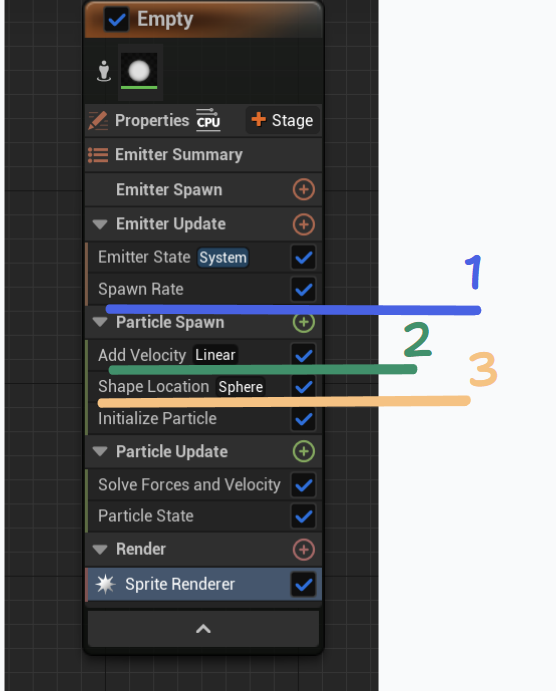Add a module to Particle Update

(x=304, y=451)
